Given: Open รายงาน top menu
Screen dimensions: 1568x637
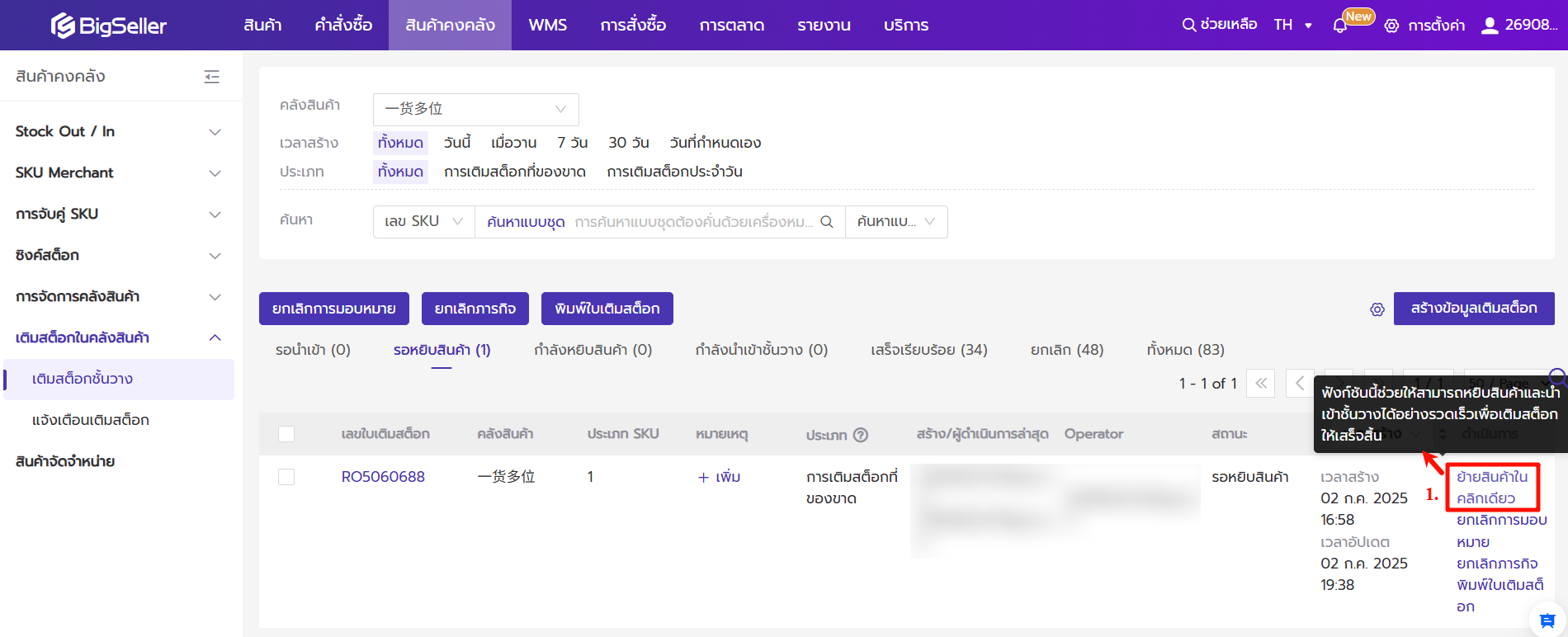Looking at the screenshot, I should click(x=824, y=26).
